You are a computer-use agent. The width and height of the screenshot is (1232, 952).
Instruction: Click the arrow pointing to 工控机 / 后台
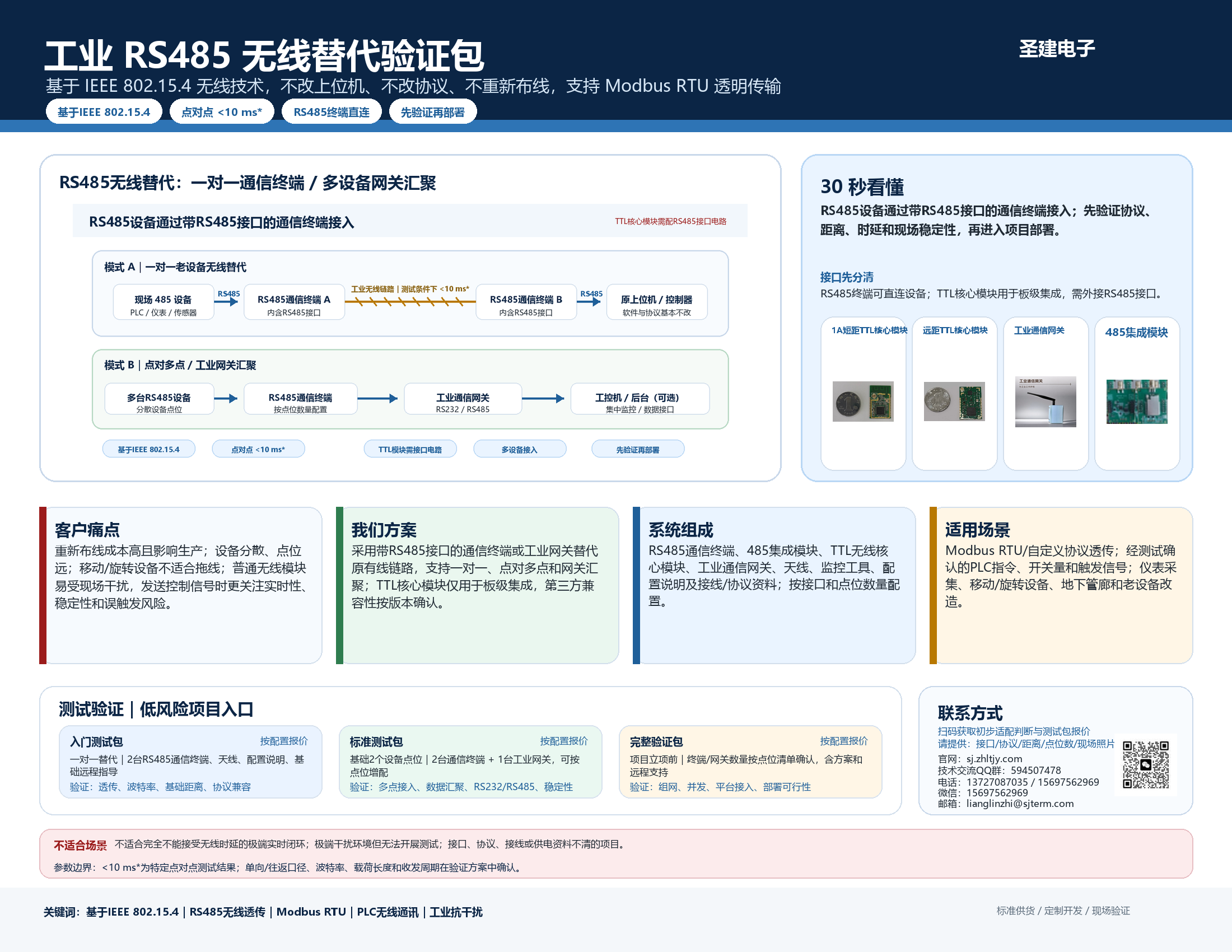(x=543, y=399)
